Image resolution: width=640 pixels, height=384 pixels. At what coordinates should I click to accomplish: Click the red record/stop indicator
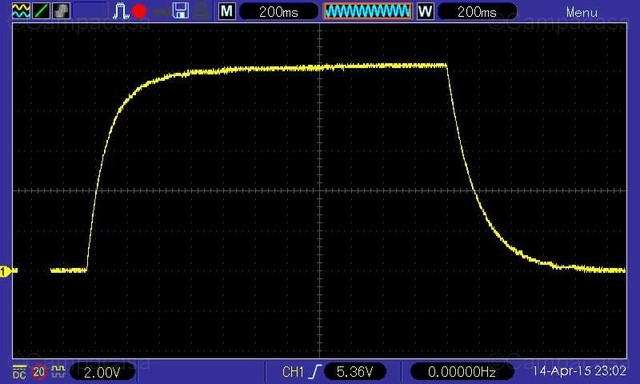point(140,11)
